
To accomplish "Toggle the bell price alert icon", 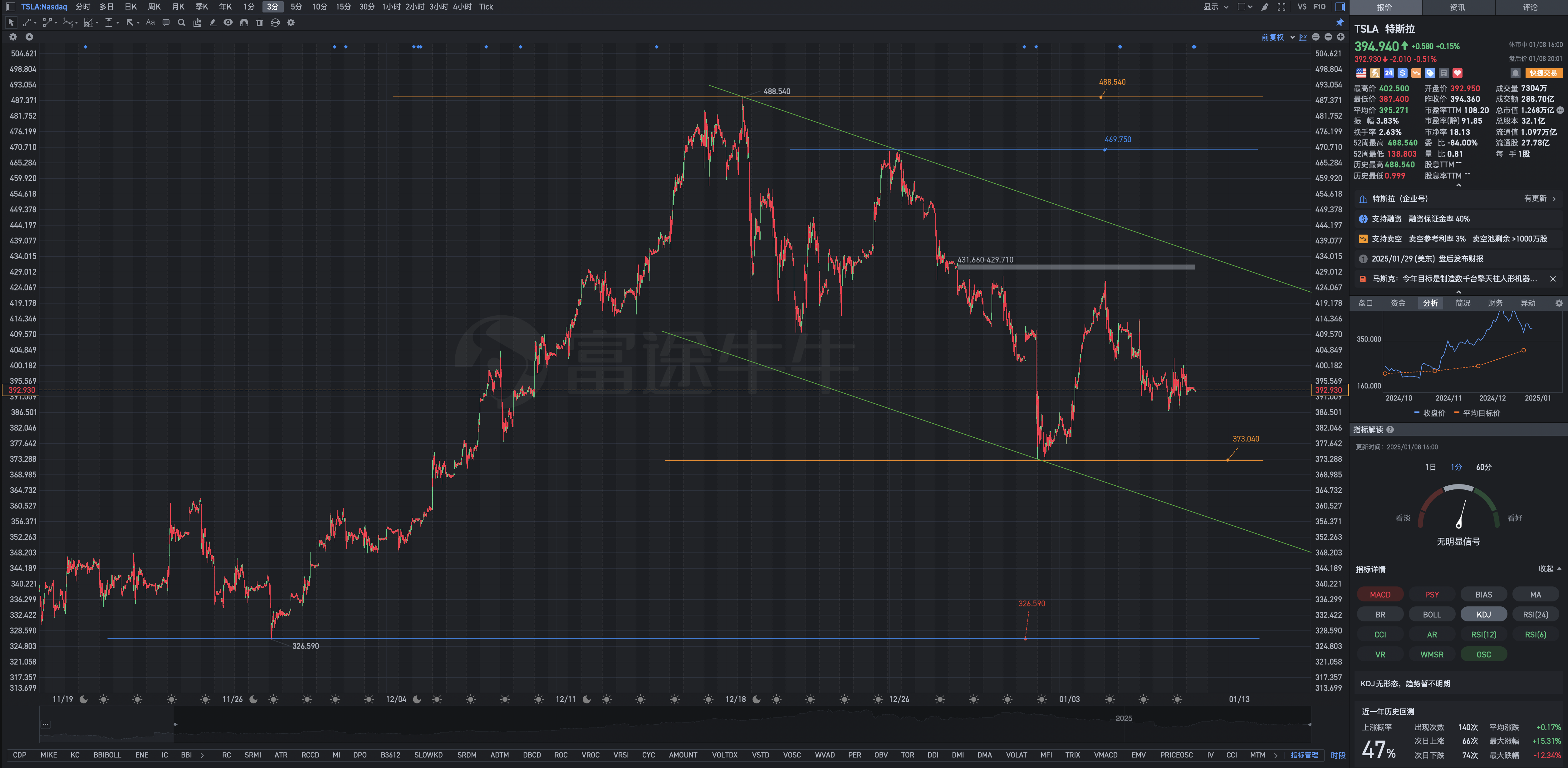I will tap(1515, 73).
